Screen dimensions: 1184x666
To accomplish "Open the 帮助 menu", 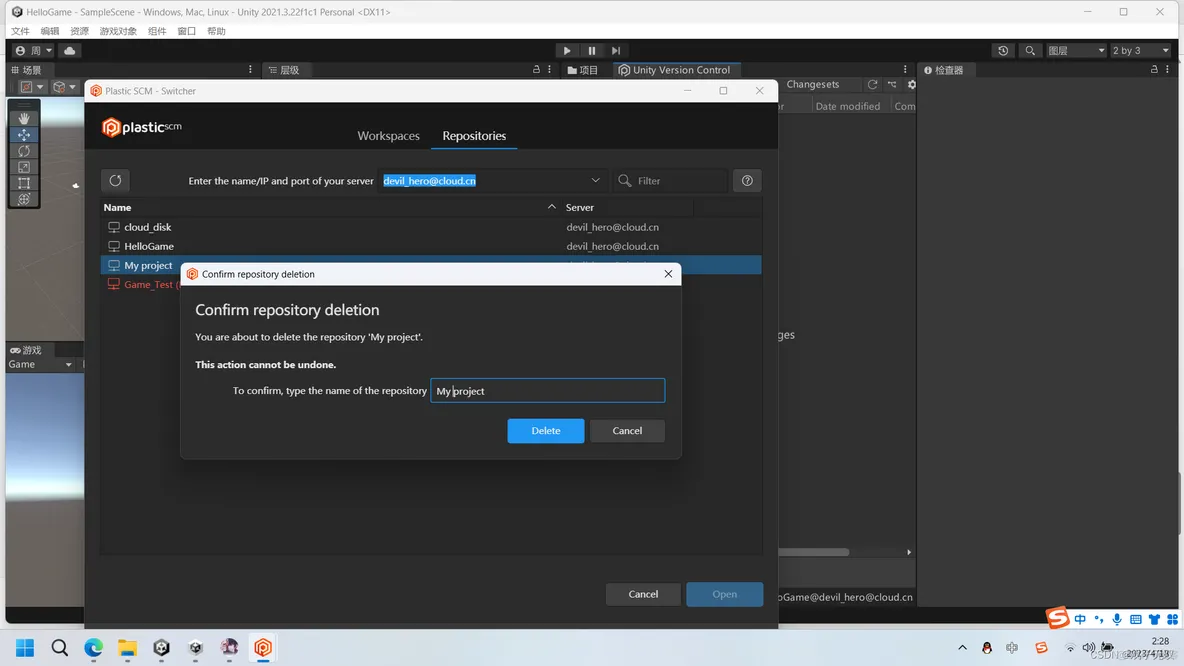I will [x=216, y=31].
